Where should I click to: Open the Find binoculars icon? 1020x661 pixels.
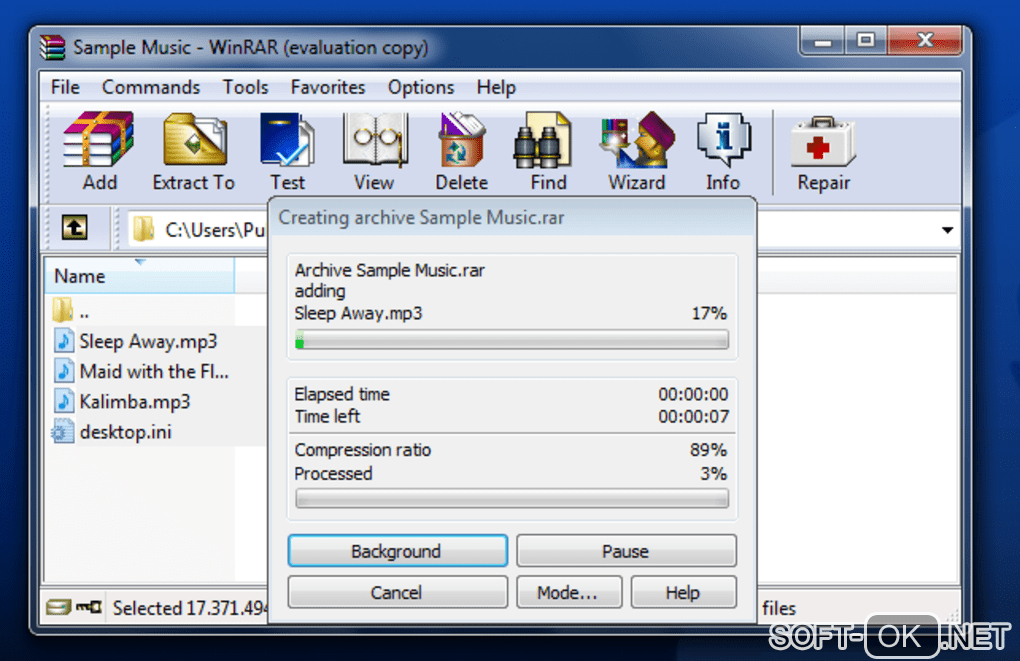click(542, 139)
